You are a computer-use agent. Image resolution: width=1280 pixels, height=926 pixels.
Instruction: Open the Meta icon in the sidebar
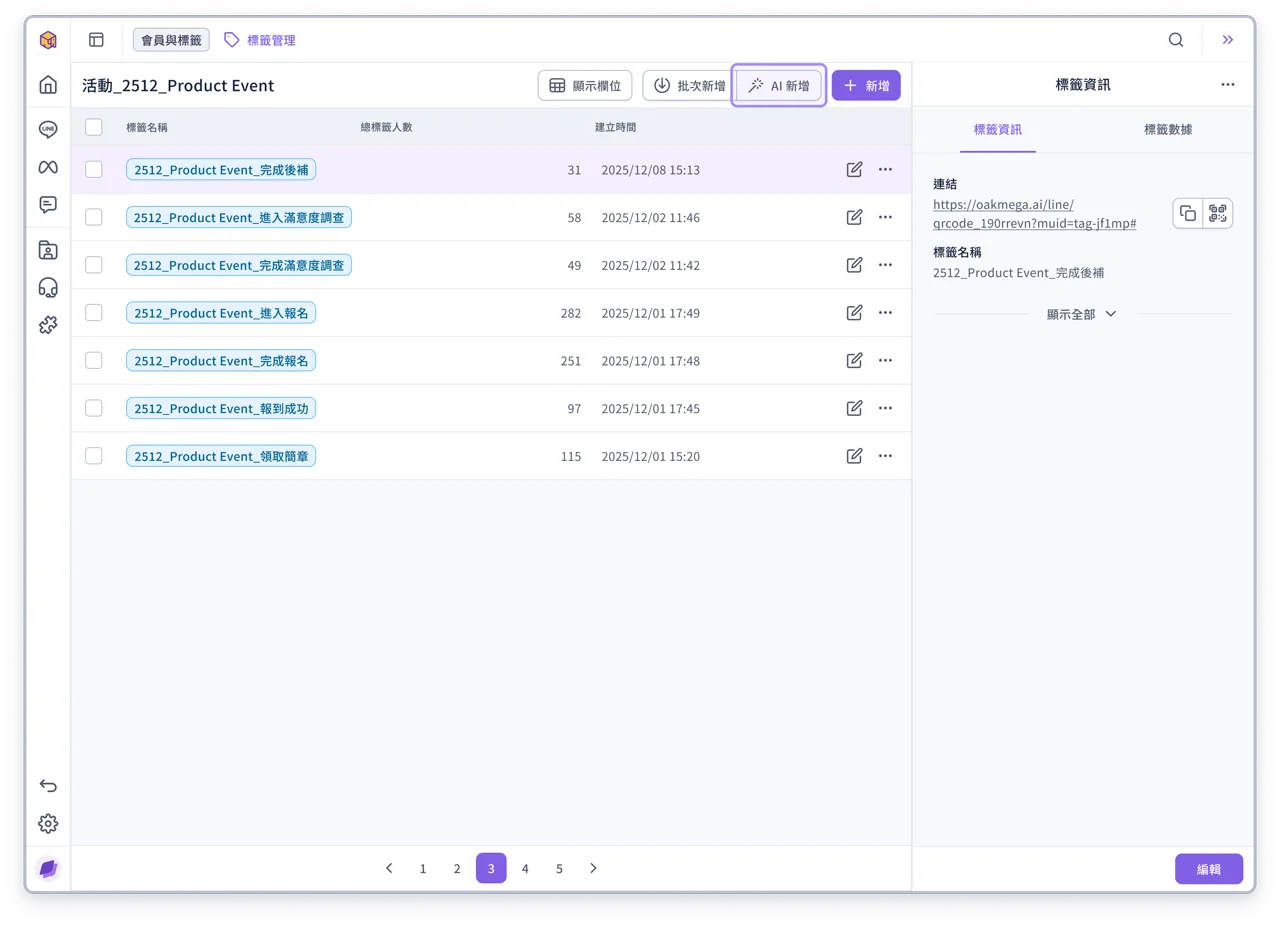click(48, 166)
